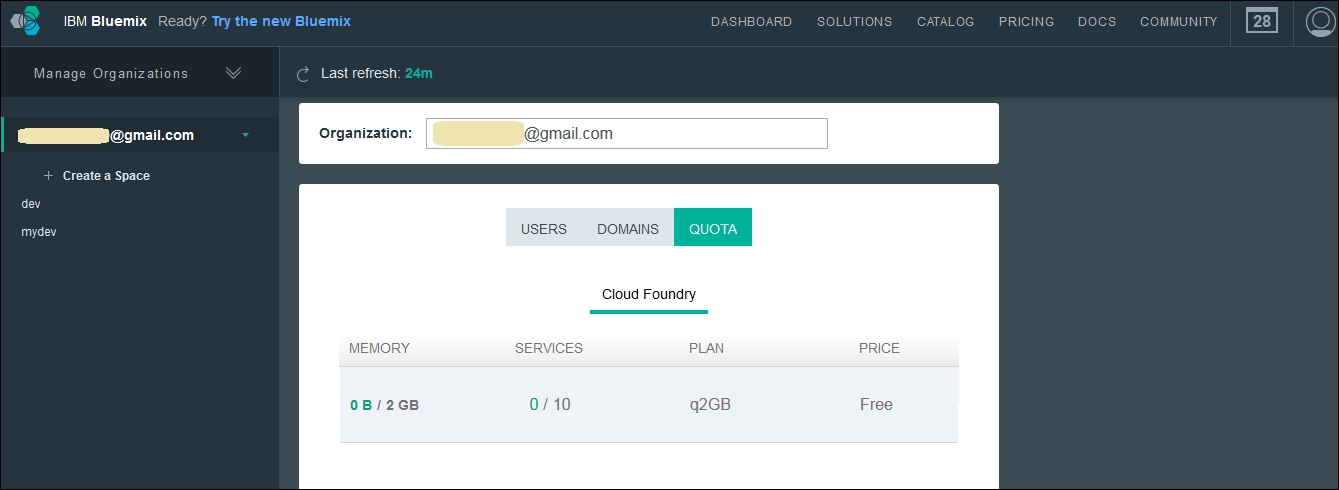Click the 0 B / 2 GB memory value

click(x=384, y=405)
